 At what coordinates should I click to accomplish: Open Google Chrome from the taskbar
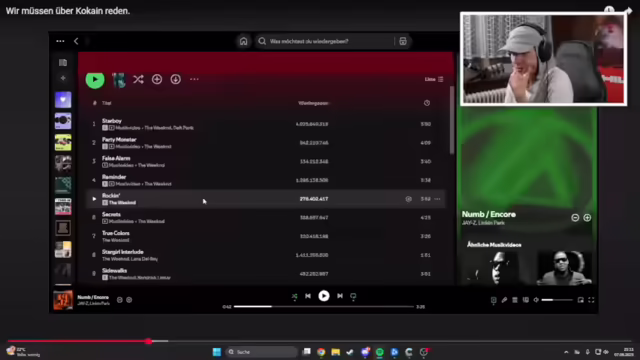pos(321,352)
